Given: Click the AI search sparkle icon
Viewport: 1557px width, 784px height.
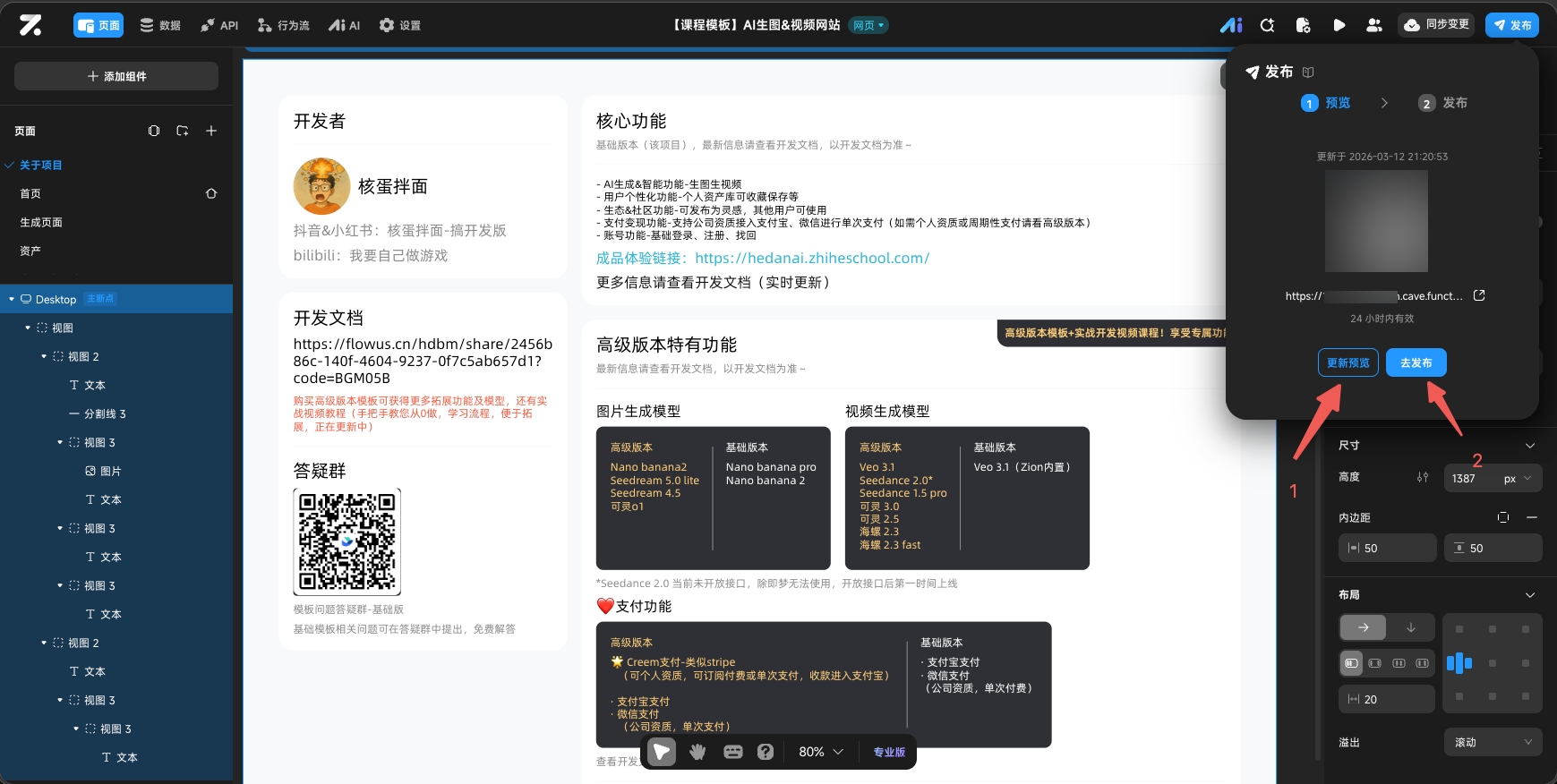Looking at the screenshot, I should coord(1267,25).
